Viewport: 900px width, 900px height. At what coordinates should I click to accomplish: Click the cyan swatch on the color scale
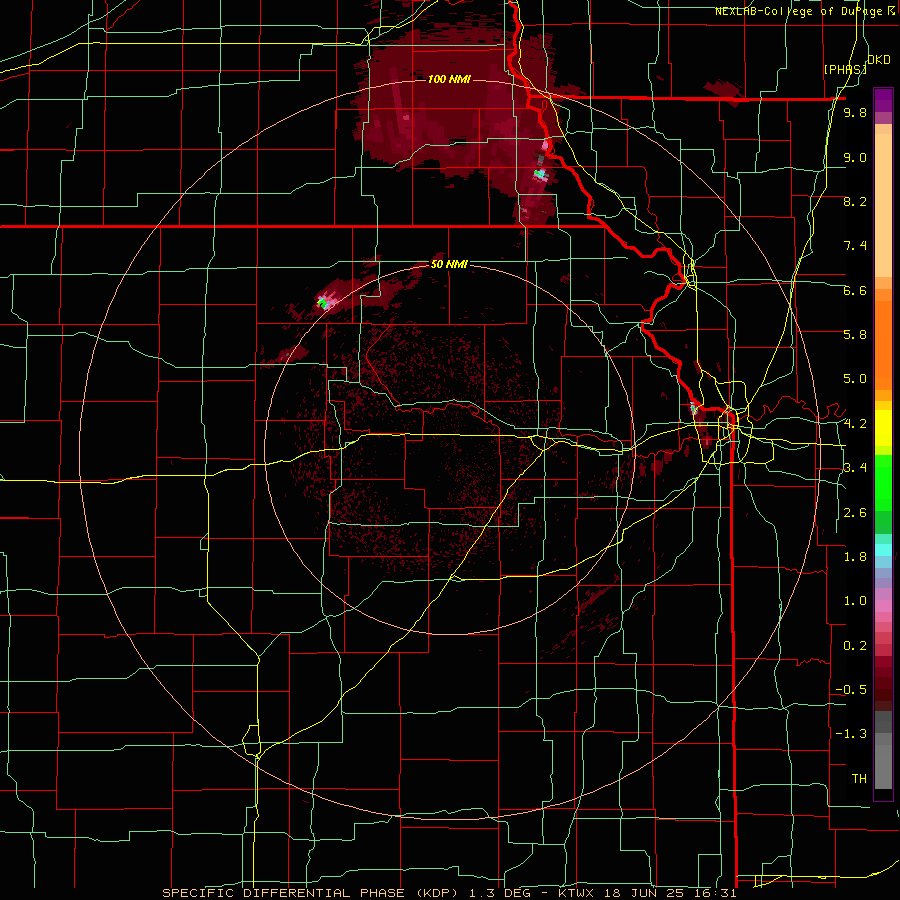(x=883, y=549)
